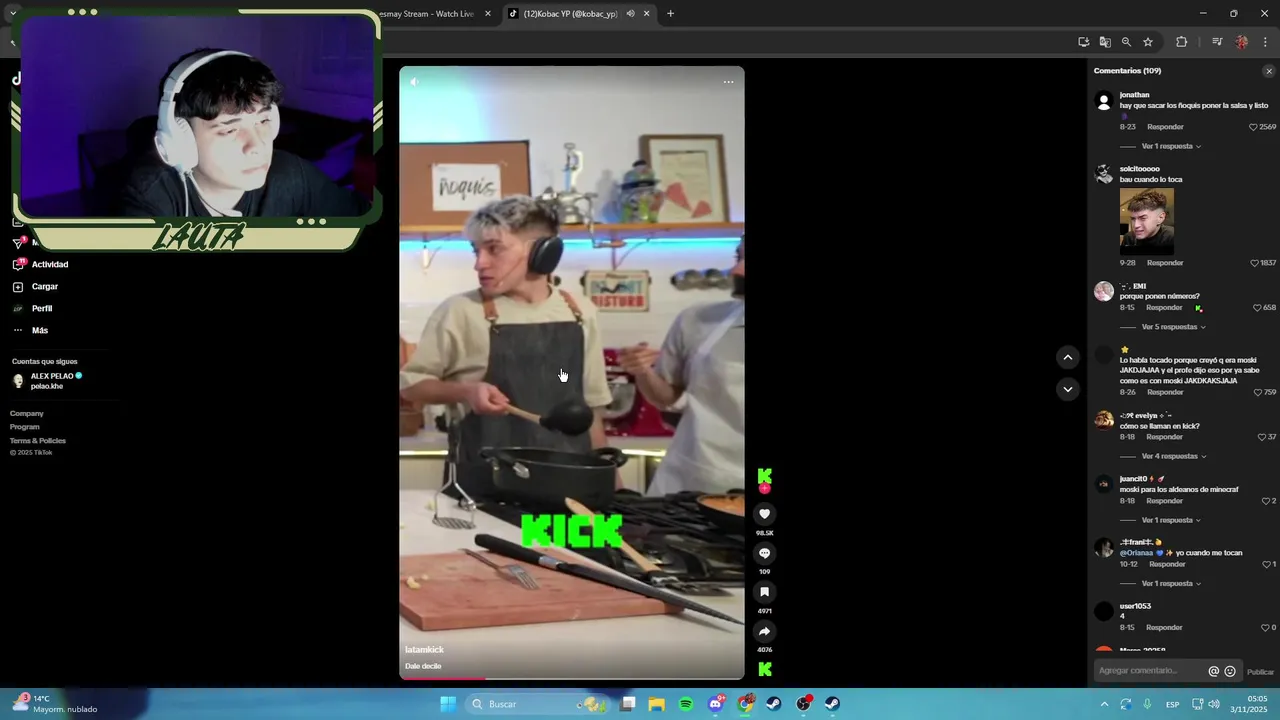Open the Chrome three-dot menu
Screen dimensions: 1280x720
tap(1266, 42)
